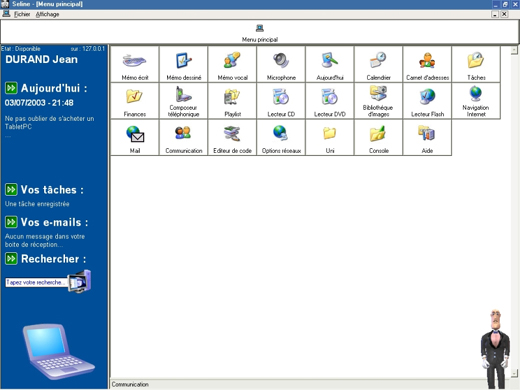Image resolution: width=520 pixels, height=390 pixels.
Task: Click the scrollbar down arrow
Action: click(514, 373)
